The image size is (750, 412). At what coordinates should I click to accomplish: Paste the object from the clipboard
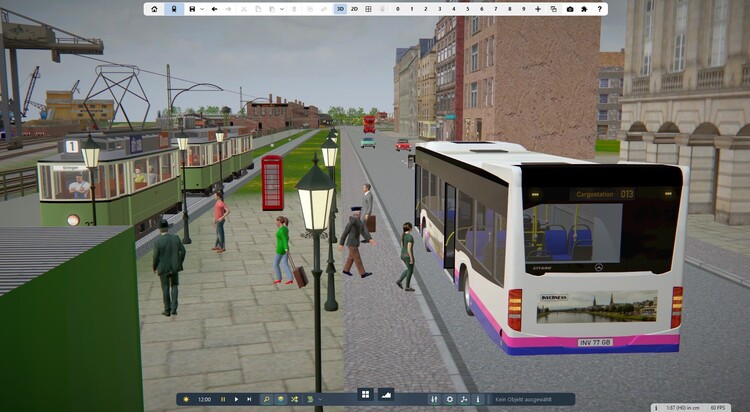272,9
